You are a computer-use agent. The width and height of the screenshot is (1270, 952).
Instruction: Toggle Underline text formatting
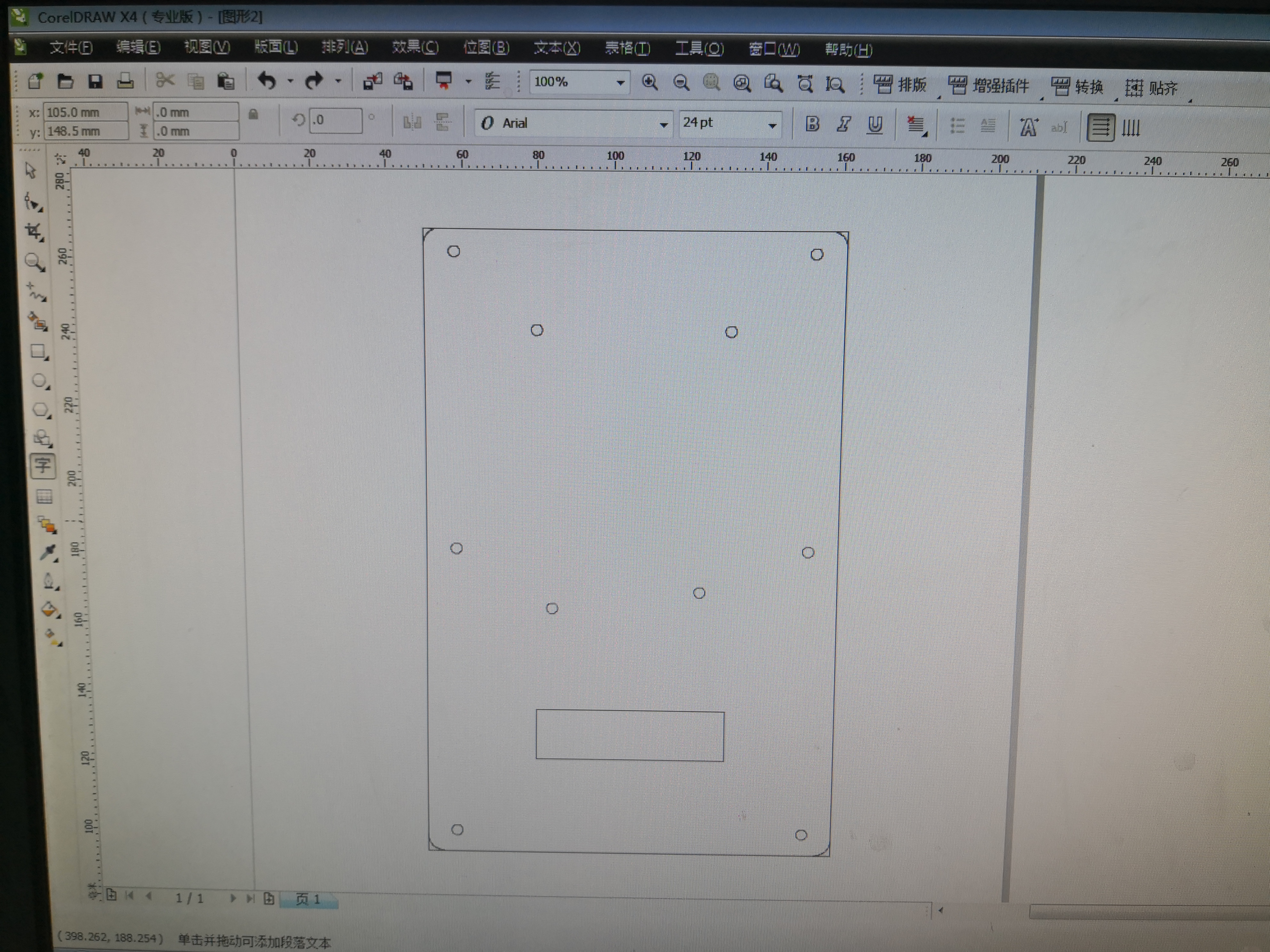click(x=875, y=125)
